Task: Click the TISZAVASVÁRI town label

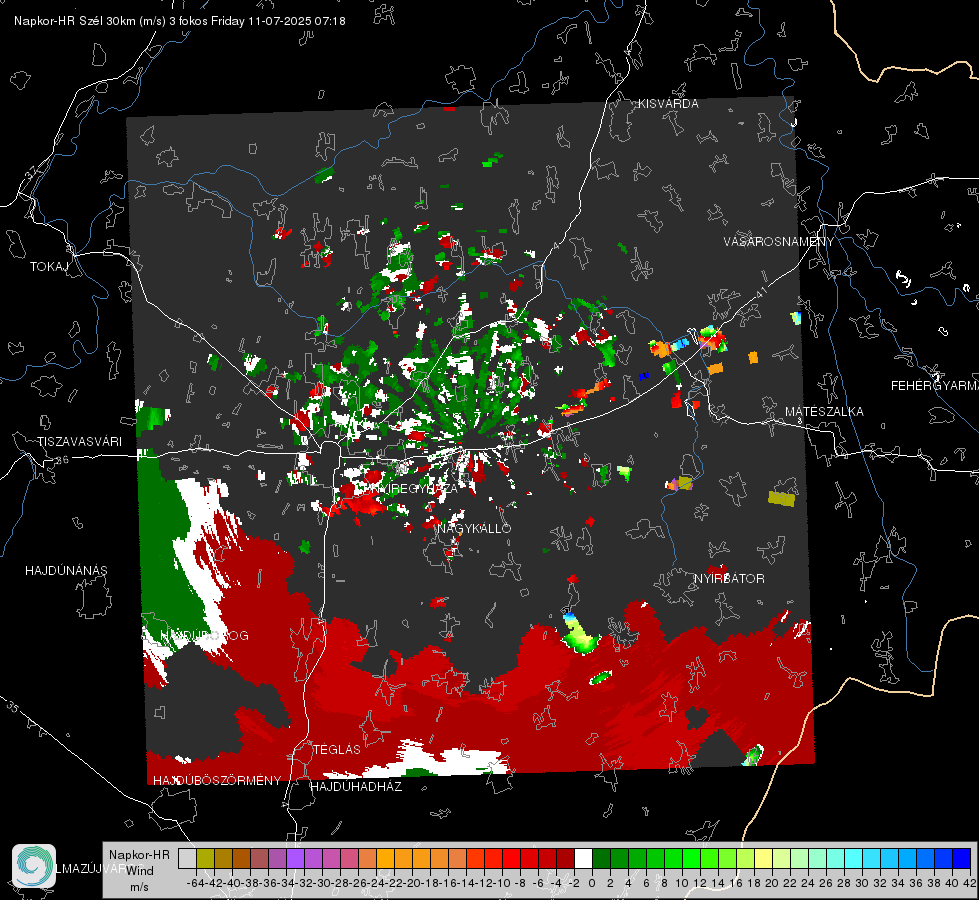Action: pyautogui.click(x=79, y=442)
